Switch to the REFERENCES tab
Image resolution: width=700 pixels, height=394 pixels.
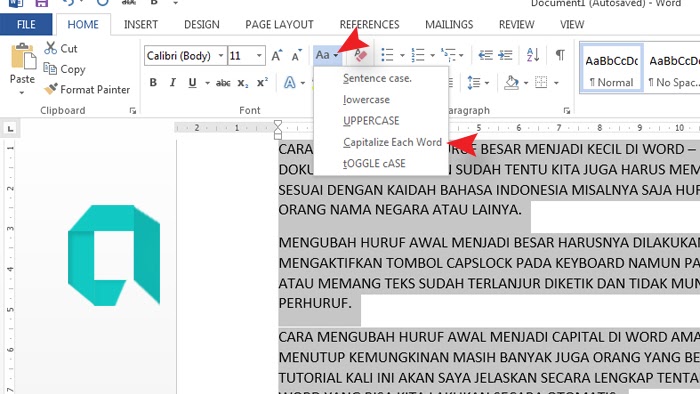369,25
